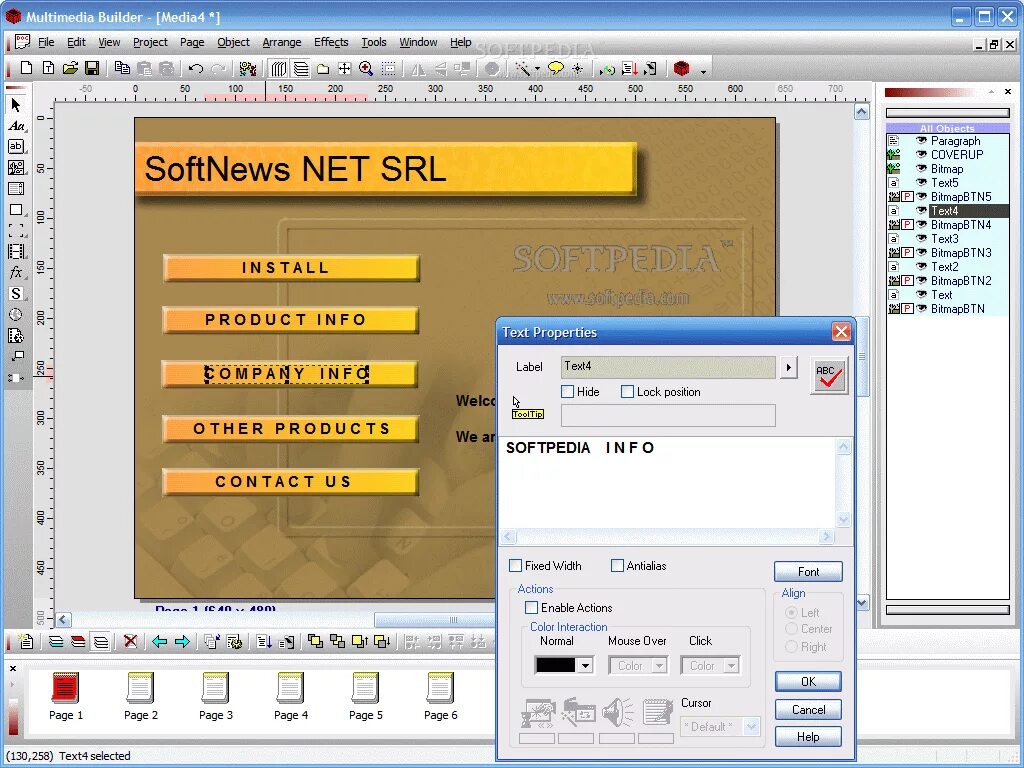Select the arrow pointer tool
This screenshot has height=768, width=1024.
tap(16, 105)
